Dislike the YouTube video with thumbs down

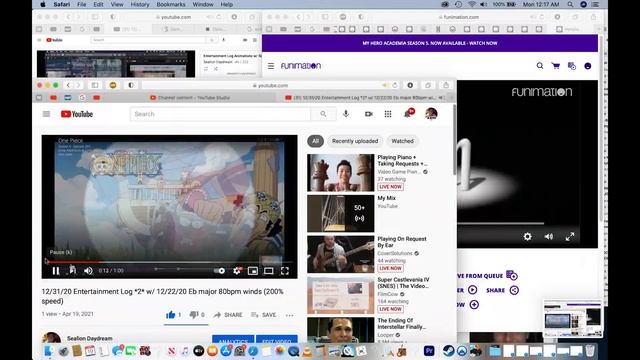(x=197, y=315)
